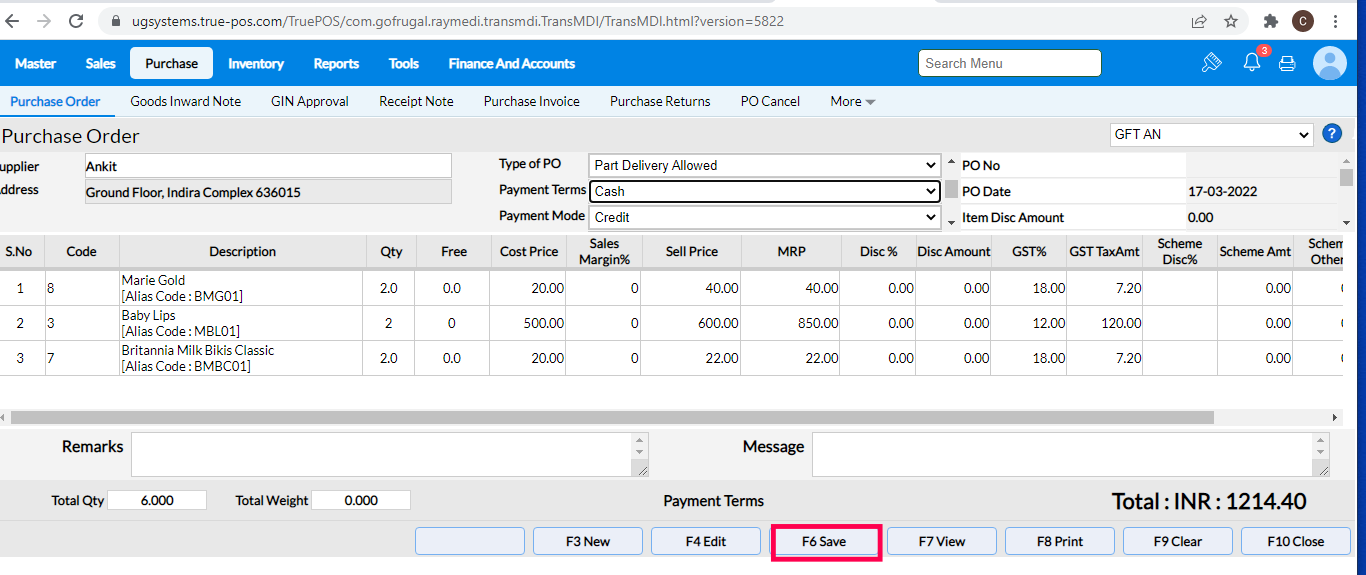Open the Payment Mode Credit dropdown
Screen dimensions: 1366x575
click(x=764, y=217)
